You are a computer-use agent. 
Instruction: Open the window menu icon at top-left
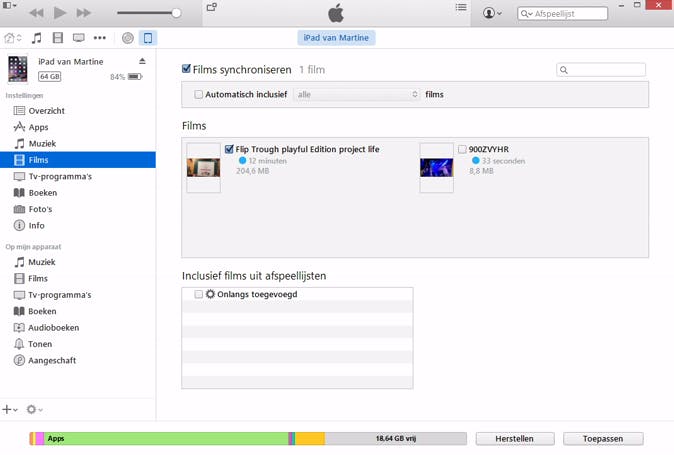[9, 5]
